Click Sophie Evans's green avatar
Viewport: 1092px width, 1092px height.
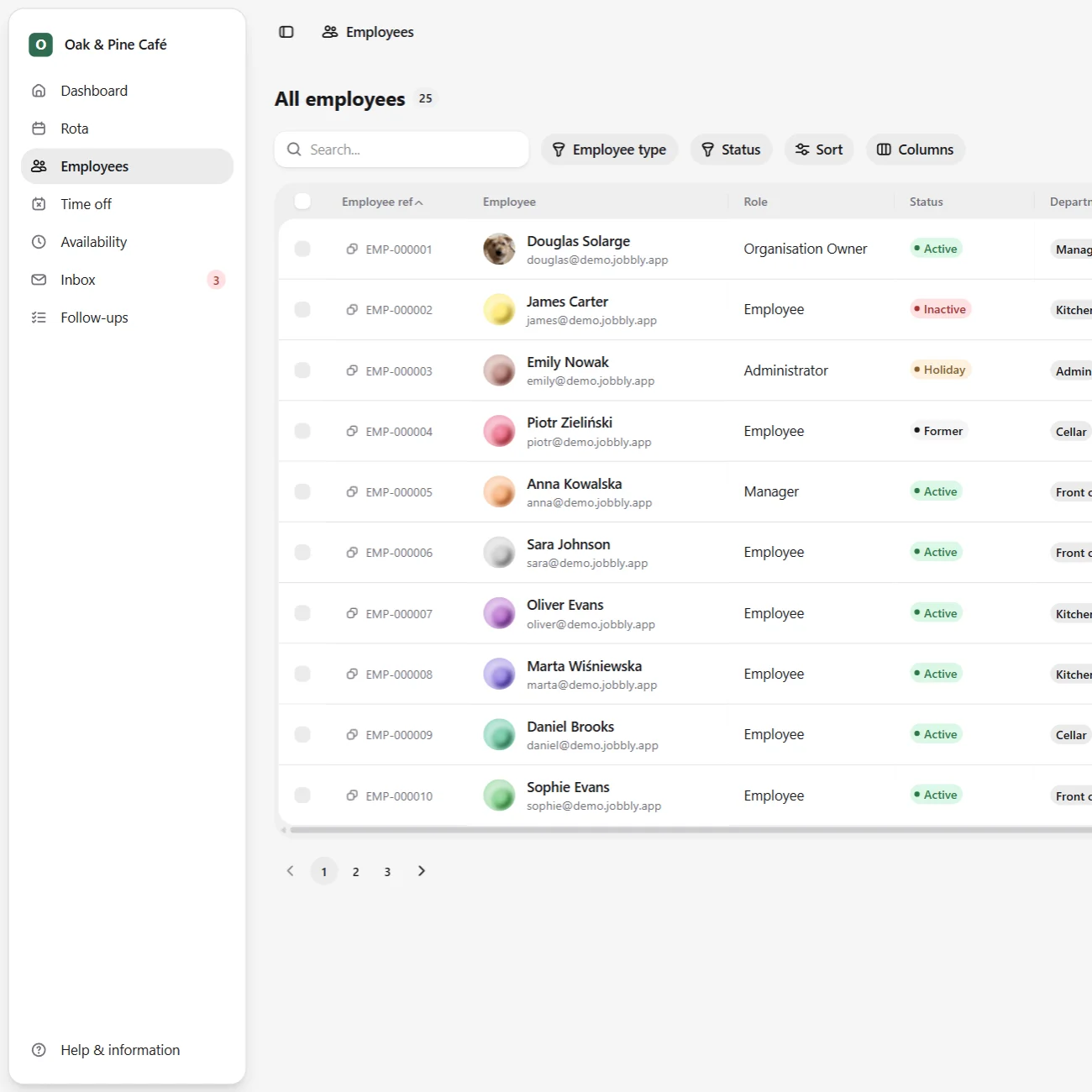pyautogui.click(x=499, y=795)
